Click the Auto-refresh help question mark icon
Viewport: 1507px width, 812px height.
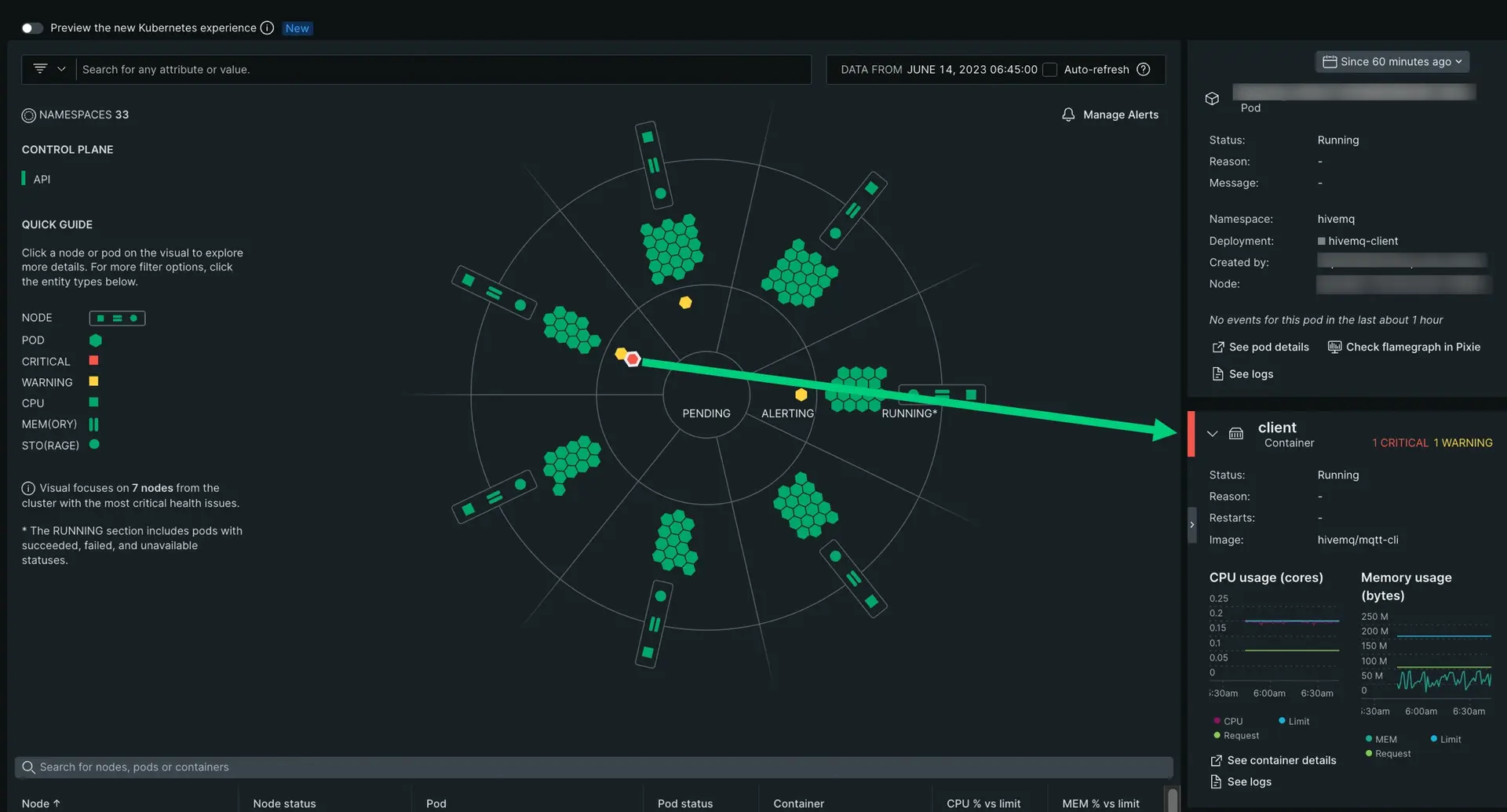(x=1144, y=70)
